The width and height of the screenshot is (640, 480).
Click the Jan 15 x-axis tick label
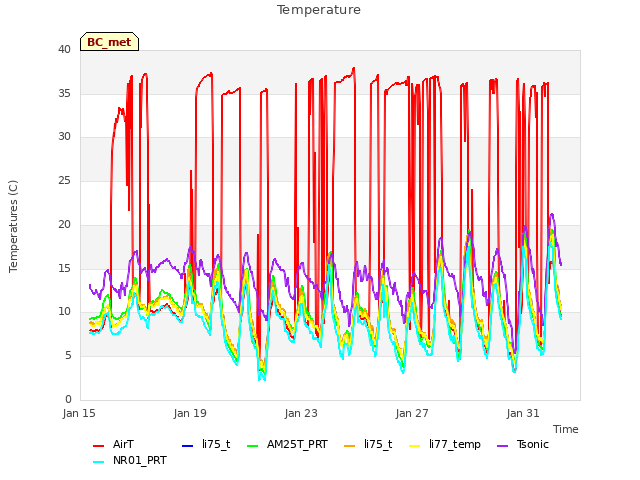point(79,413)
